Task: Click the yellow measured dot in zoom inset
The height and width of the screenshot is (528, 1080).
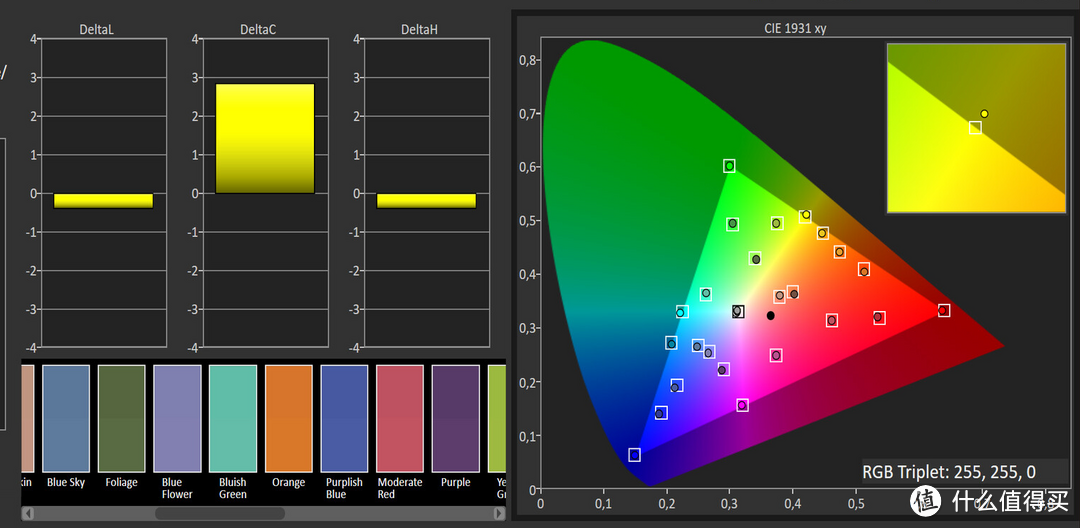Action: point(984,114)
